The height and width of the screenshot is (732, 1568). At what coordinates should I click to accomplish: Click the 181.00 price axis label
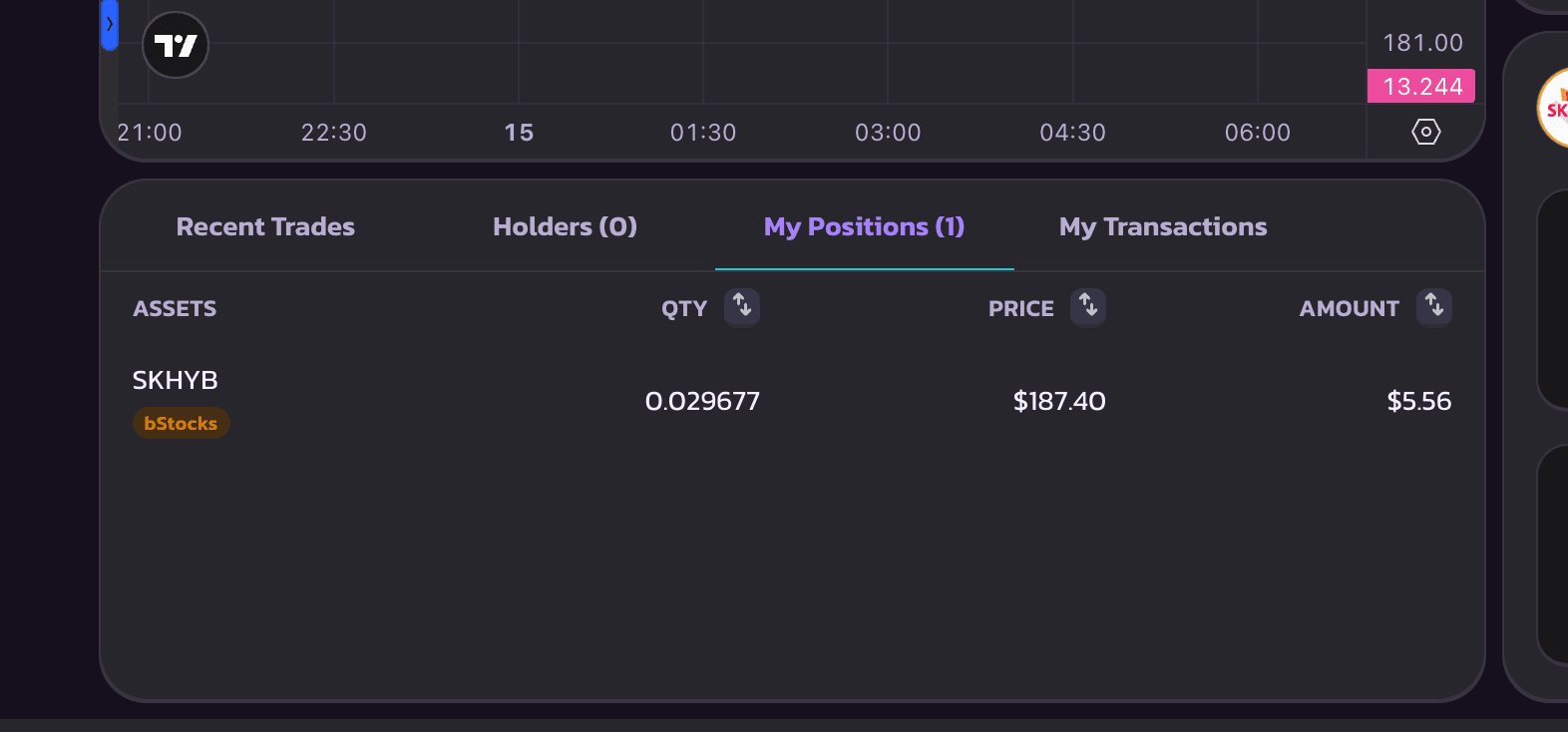click(1422, 43)
